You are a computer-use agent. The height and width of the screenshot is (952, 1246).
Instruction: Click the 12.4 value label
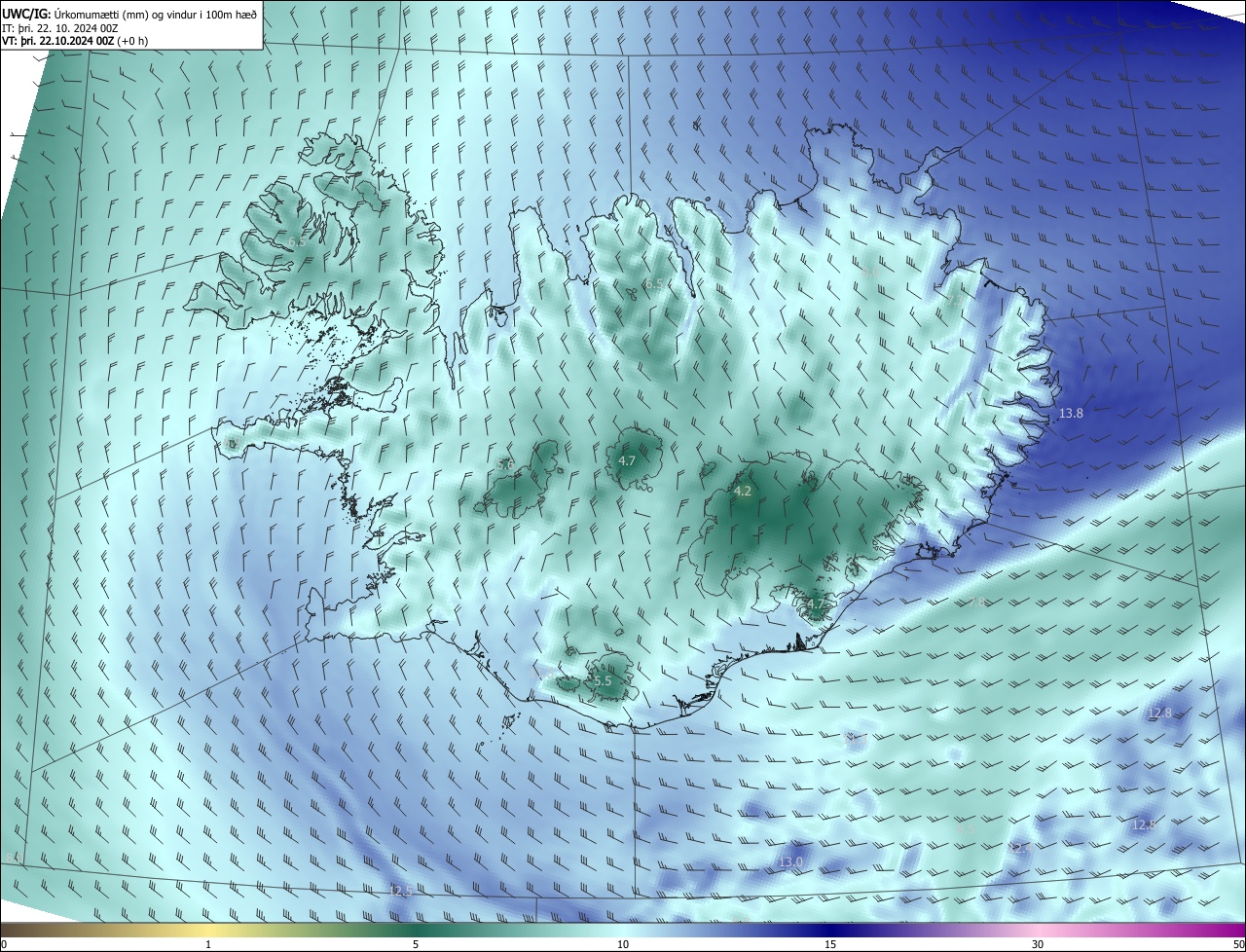(1019, 849)
